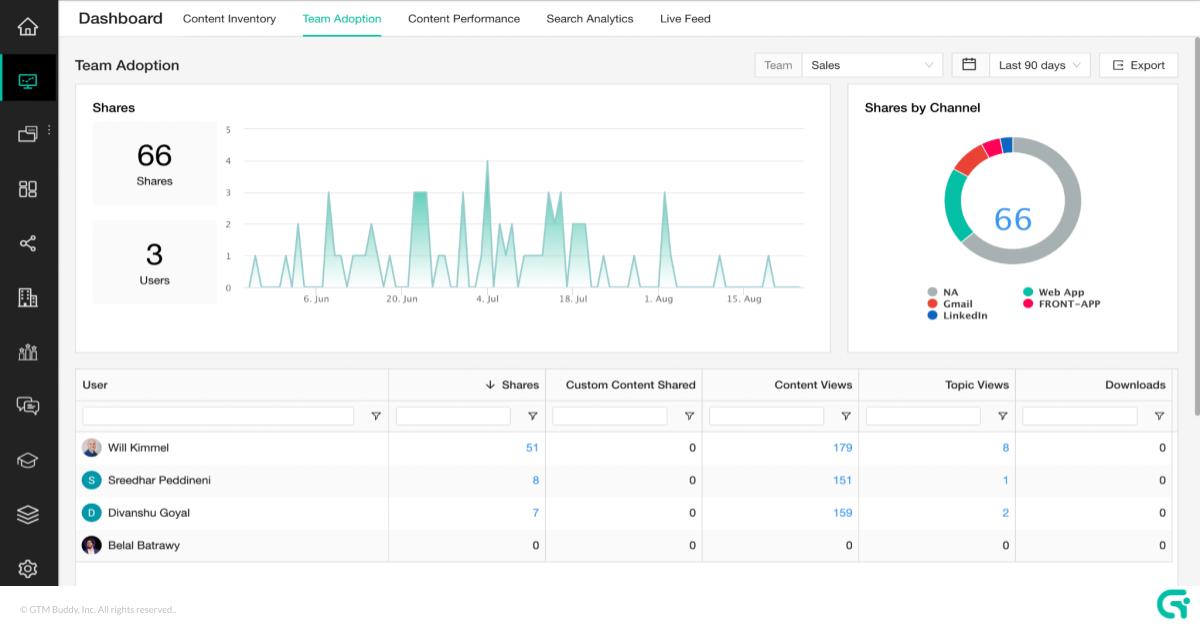This screenshot has height=628, width=1200.
Task: Open Will Kimmel's 179 content views link
Action: [843, 447]
